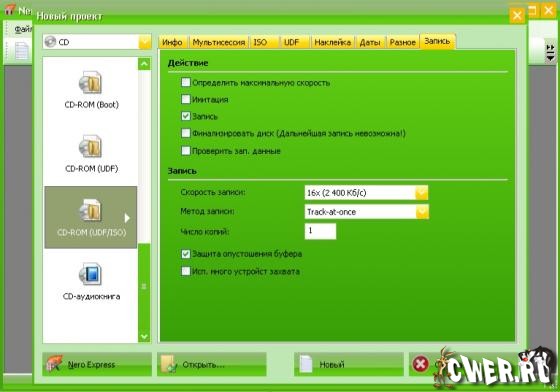560x392 pixels.
Task: Toggle Защита опустошения буфера checkbox
Action: [186, 254]
